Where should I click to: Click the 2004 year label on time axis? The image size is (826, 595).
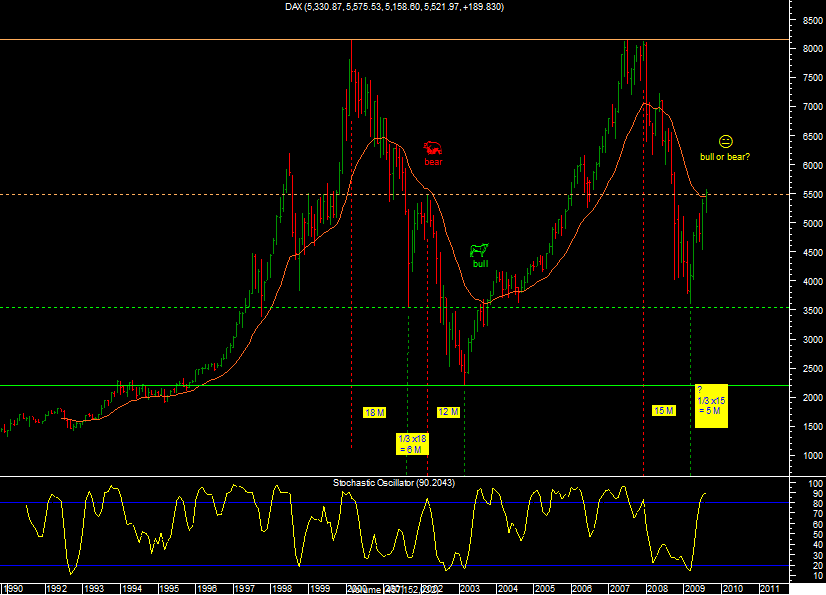coord(507,589)
